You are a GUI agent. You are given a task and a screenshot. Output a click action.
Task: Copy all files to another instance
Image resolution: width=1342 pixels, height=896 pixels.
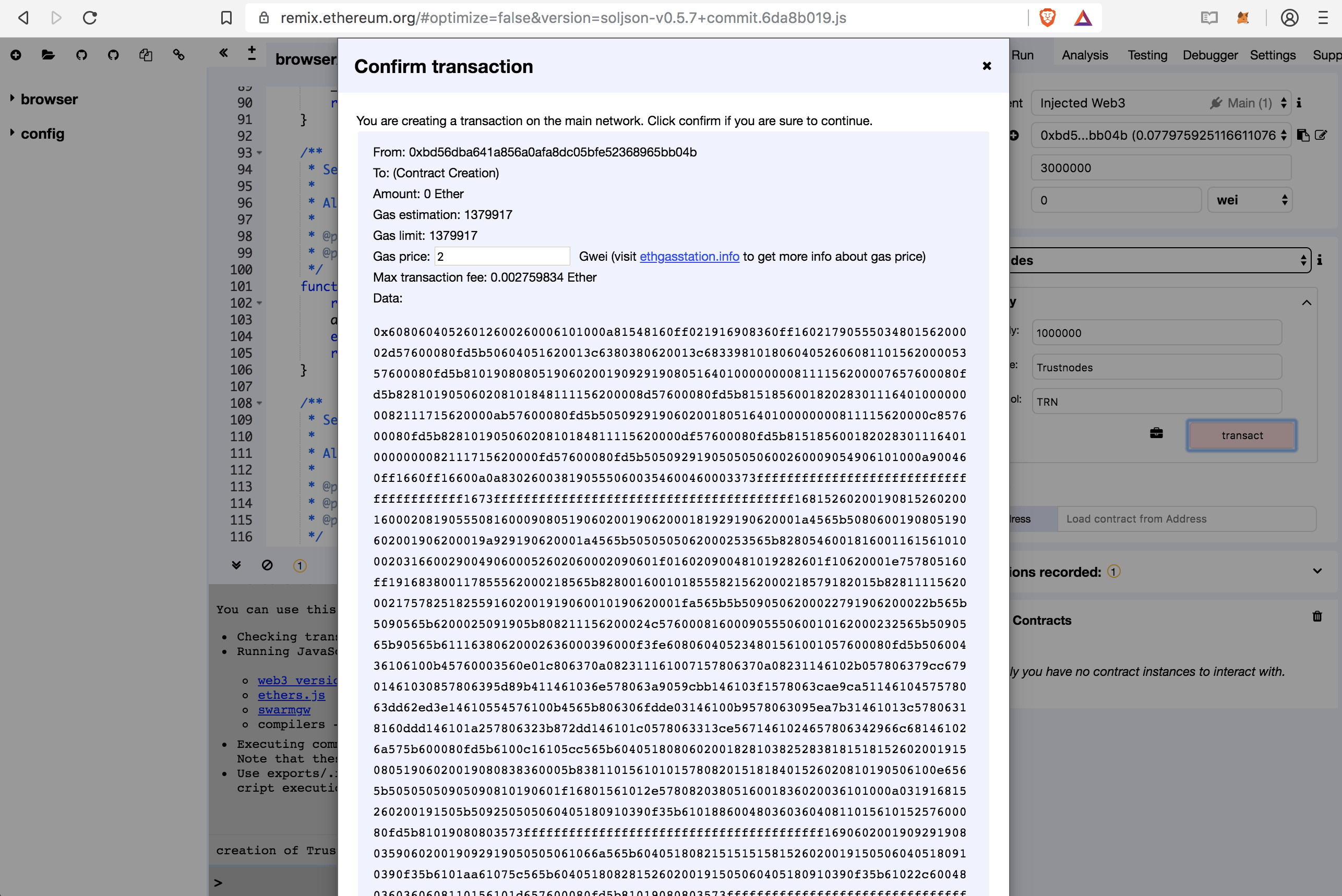(x=146, y=55)
